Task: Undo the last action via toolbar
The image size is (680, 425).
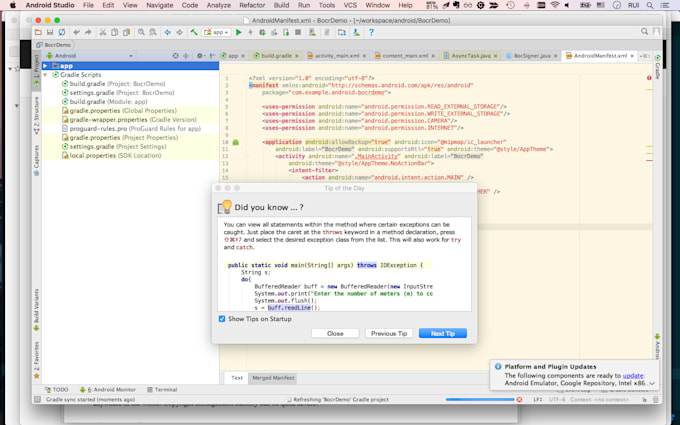Action: (x=77, y=33)
